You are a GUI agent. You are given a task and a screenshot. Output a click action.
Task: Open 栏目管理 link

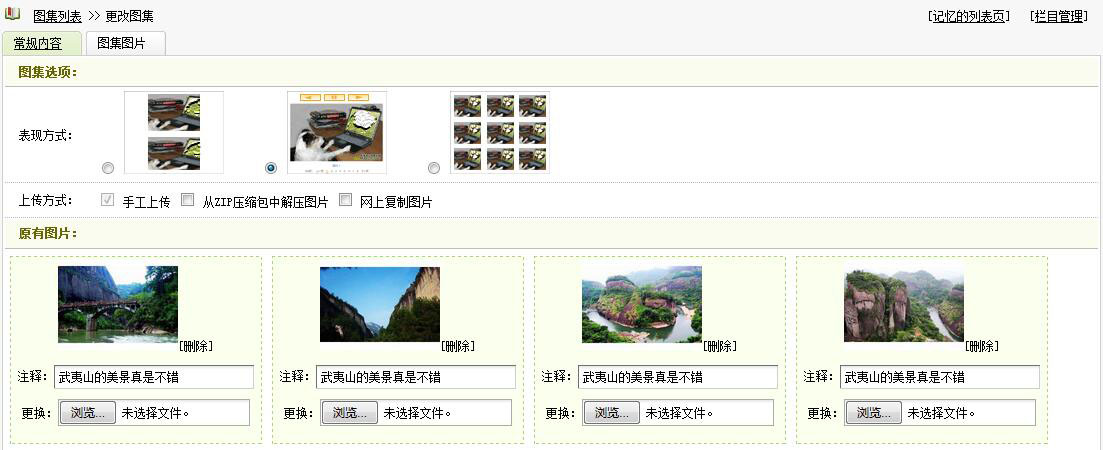pos(1058,16)
